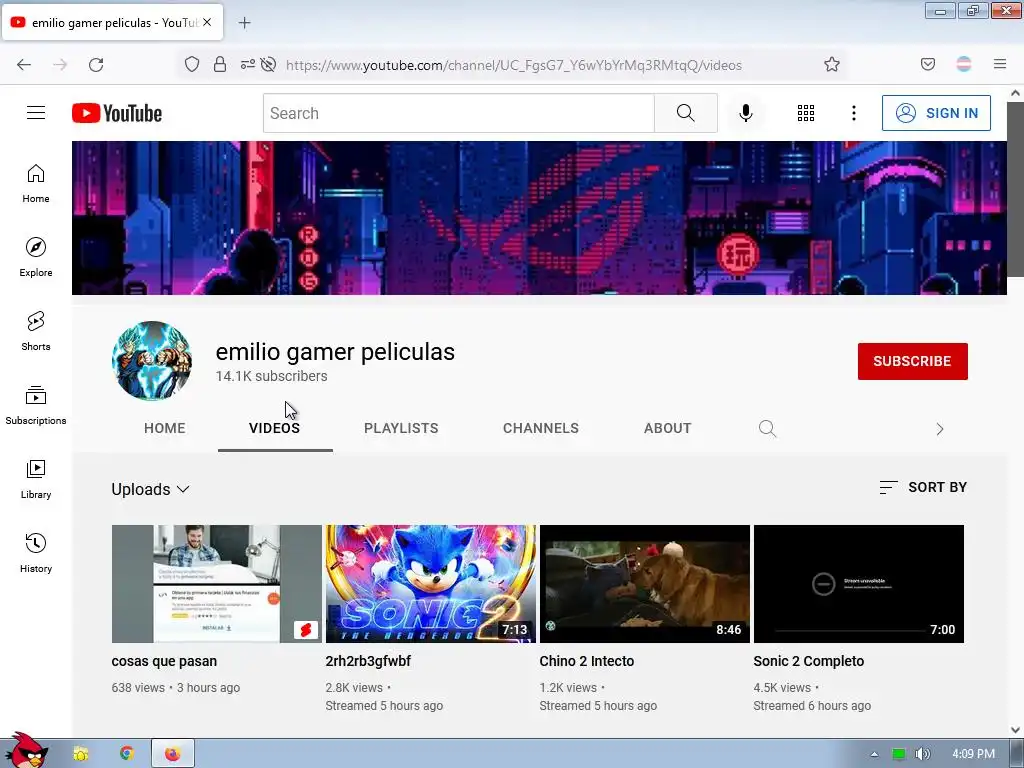Click the SIGN IN button
This screenshot has height=768, width=1024.
click(936, 113)
